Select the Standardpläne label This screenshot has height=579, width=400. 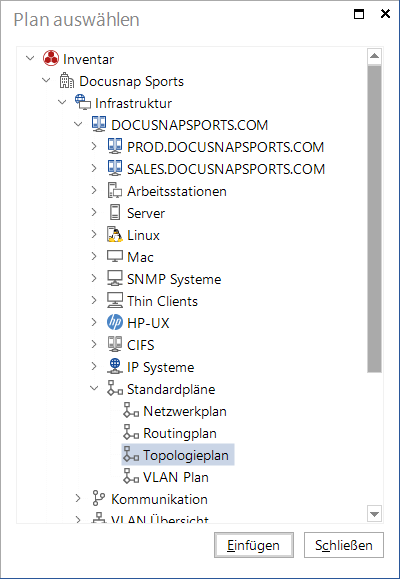click(171, 389)
